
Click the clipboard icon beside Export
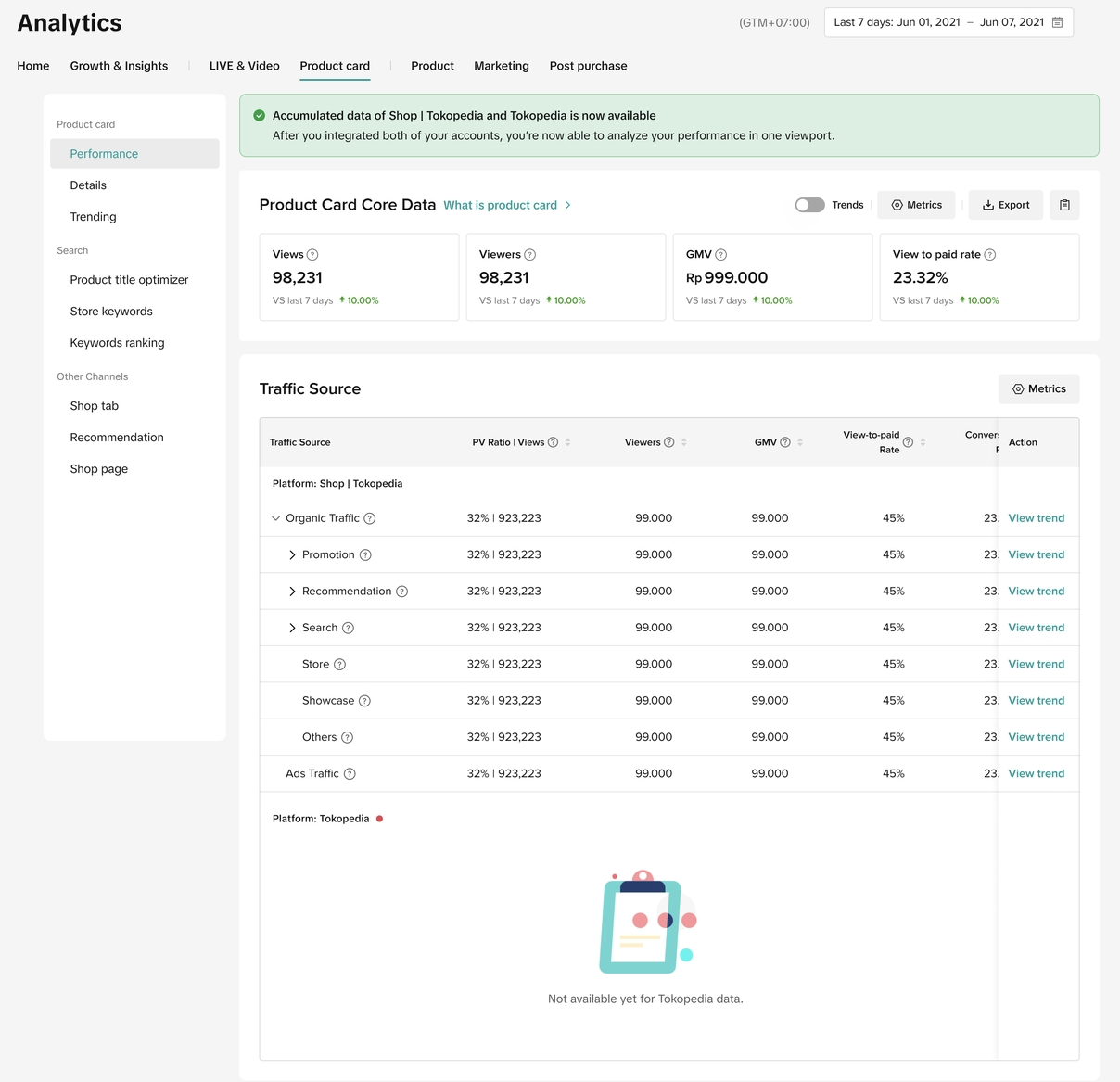[x=1064, y=205]
